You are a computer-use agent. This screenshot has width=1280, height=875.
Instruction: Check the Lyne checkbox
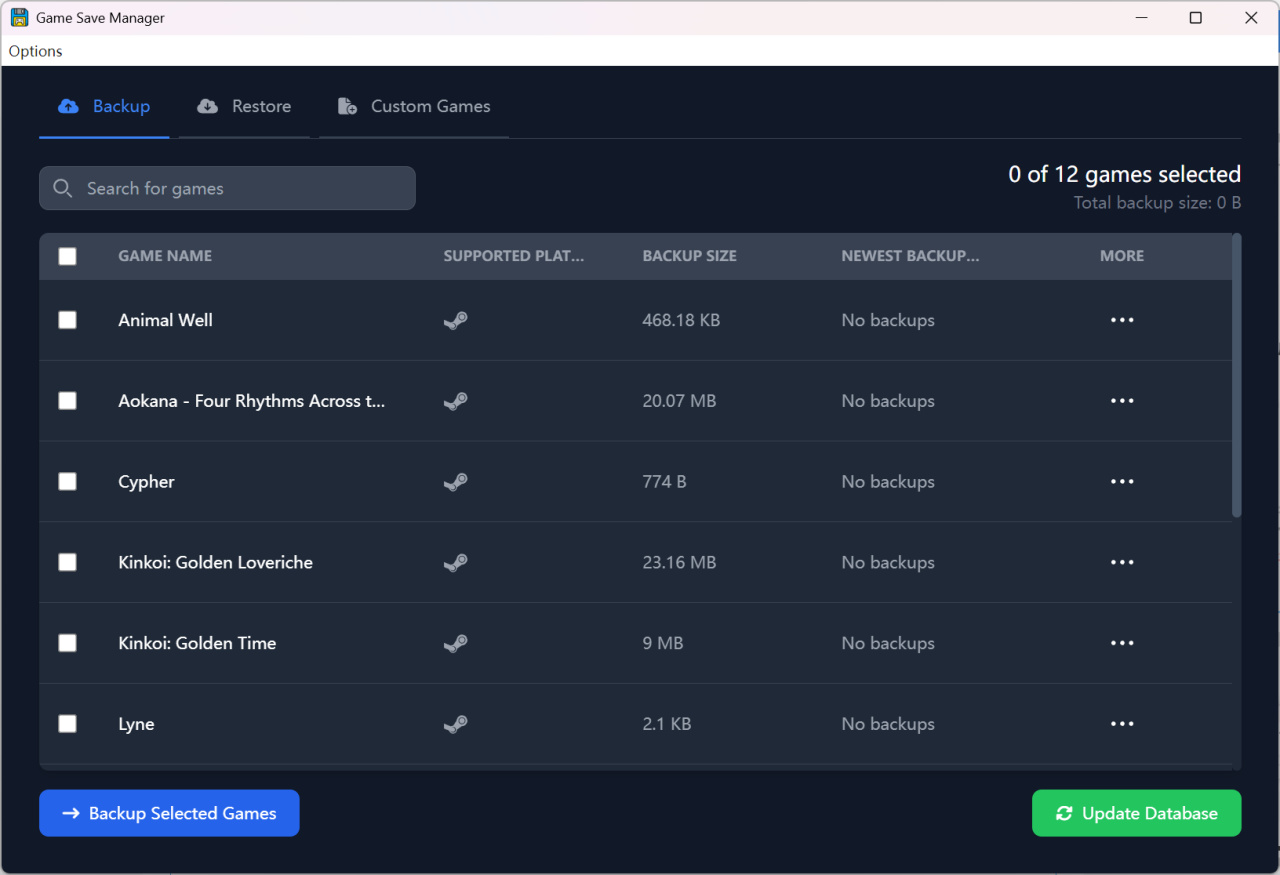[67, 724]
